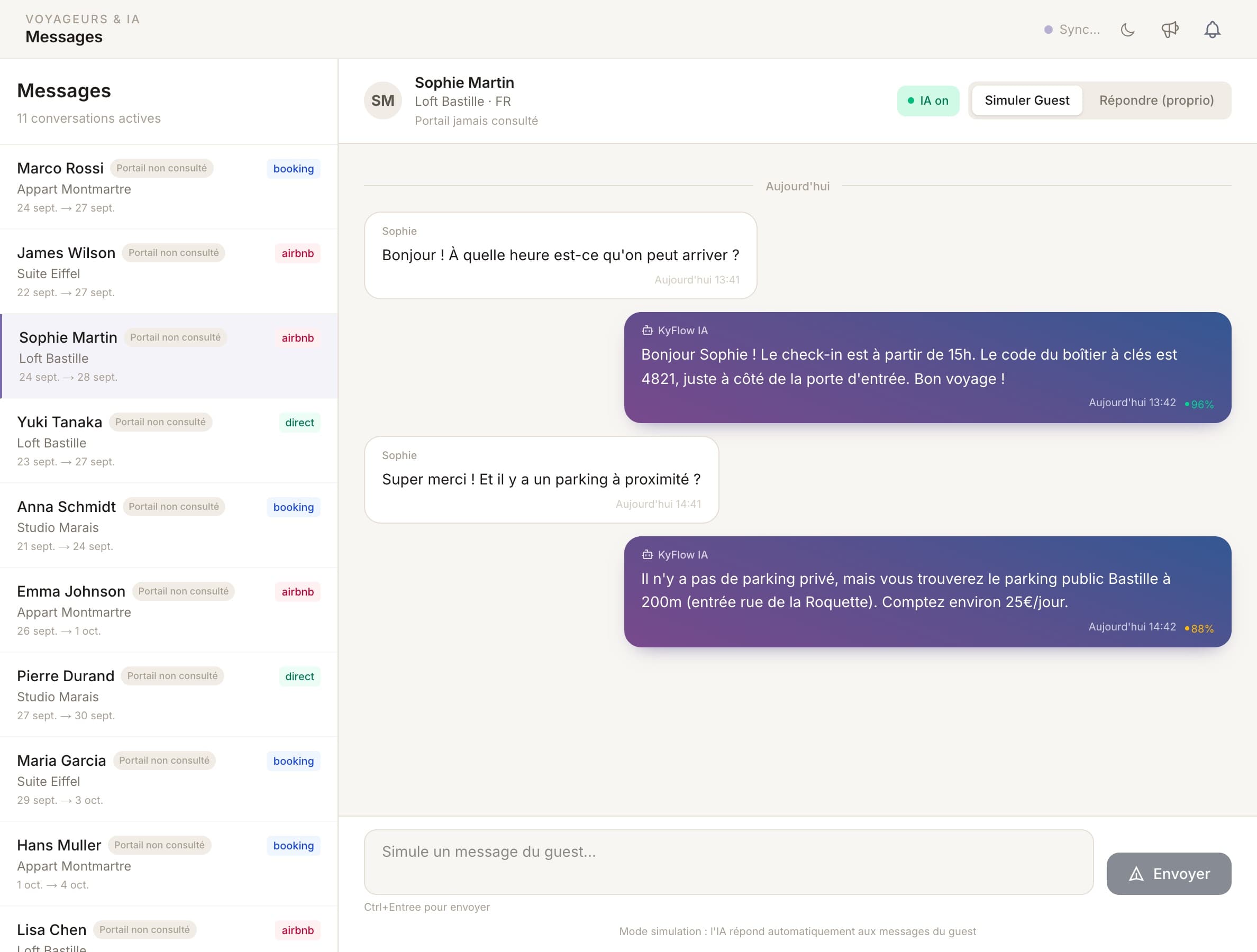Open Hans Muller conversation
The width and height of the screenshot is (1257, 952).
169,864
